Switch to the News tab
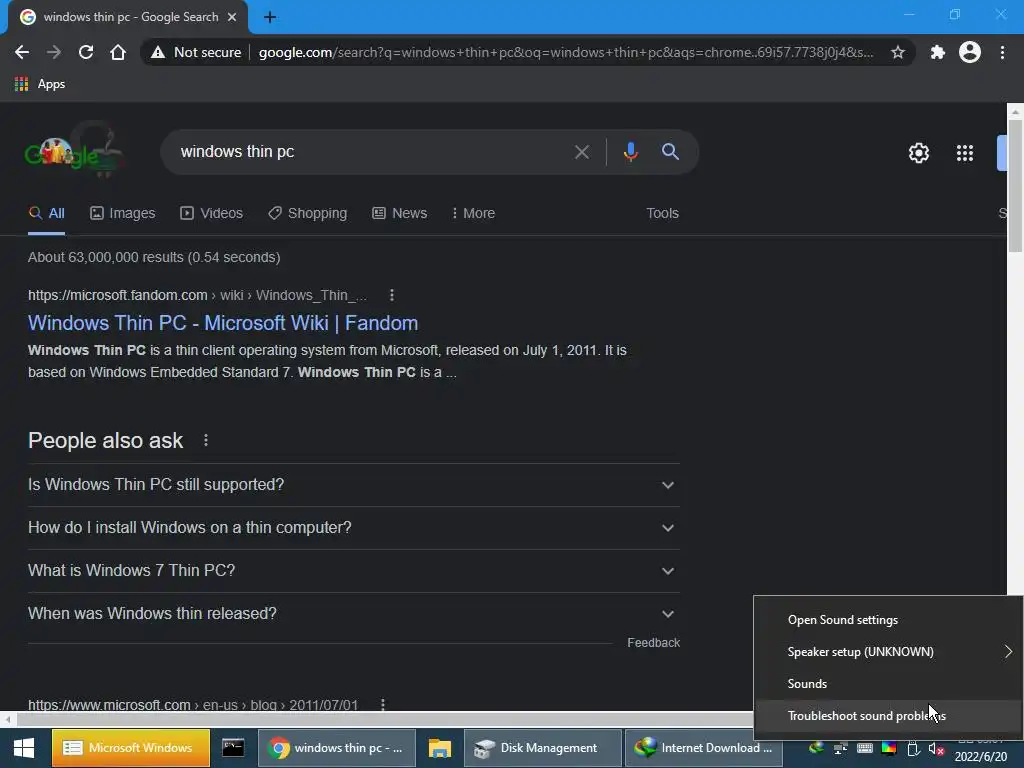Viewport: 1024px width, 768px height. click(x=400, y=214)
